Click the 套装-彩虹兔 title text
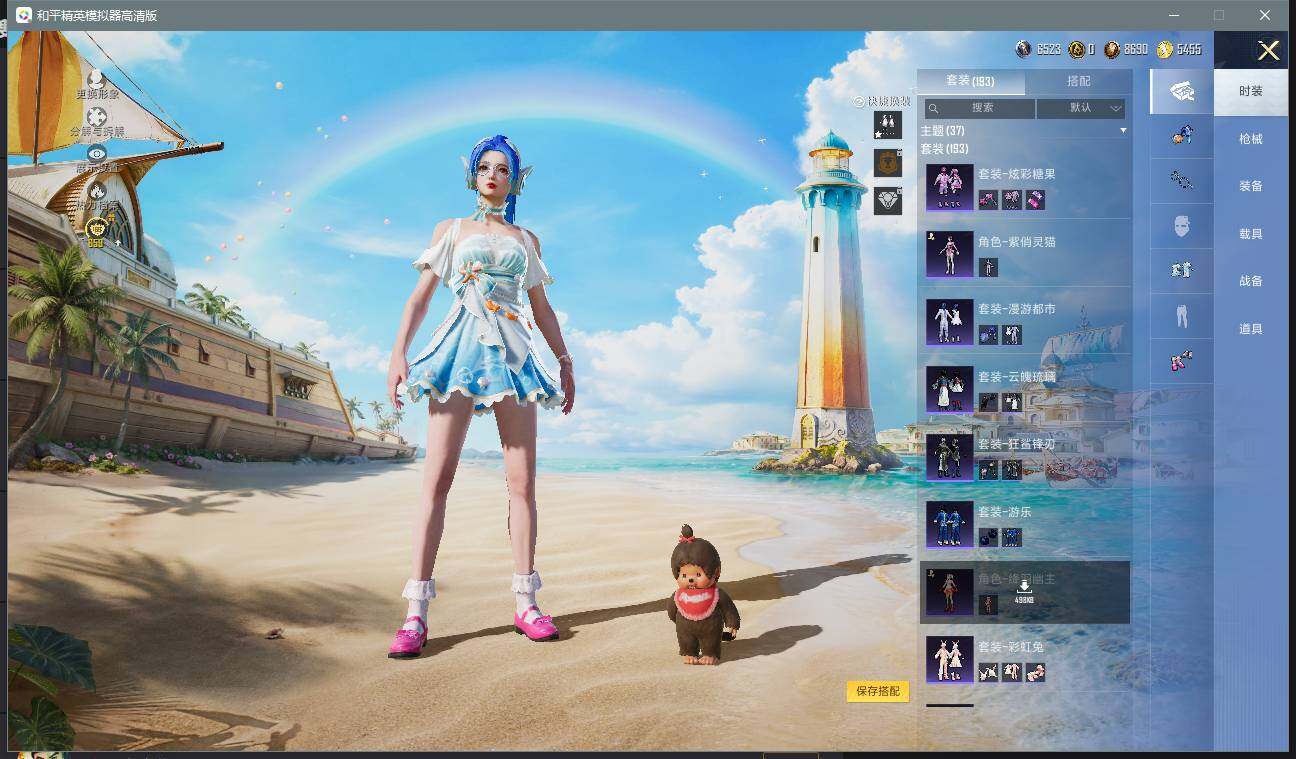1296x759 pixels. click(x=1011, y=647)
